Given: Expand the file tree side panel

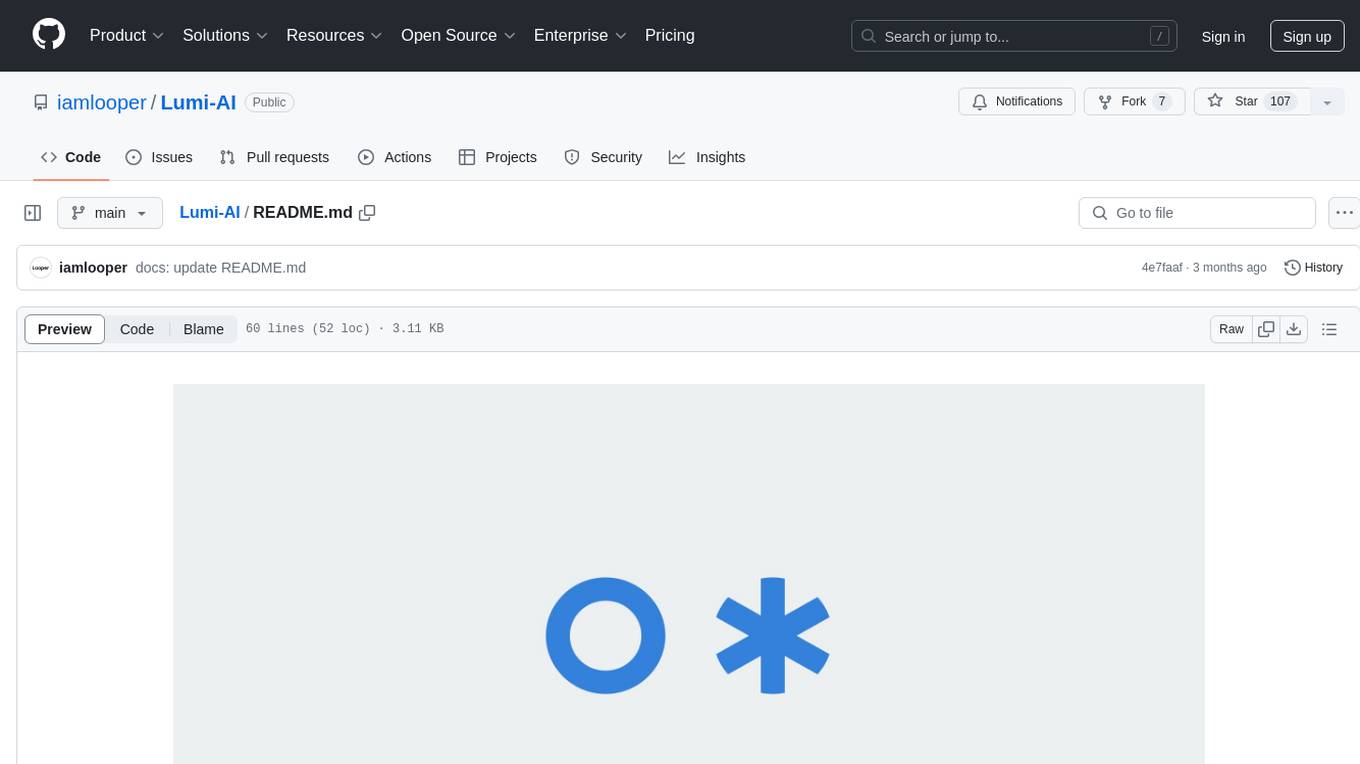Looking at the screenshot, I should click(x=33, y=213).
